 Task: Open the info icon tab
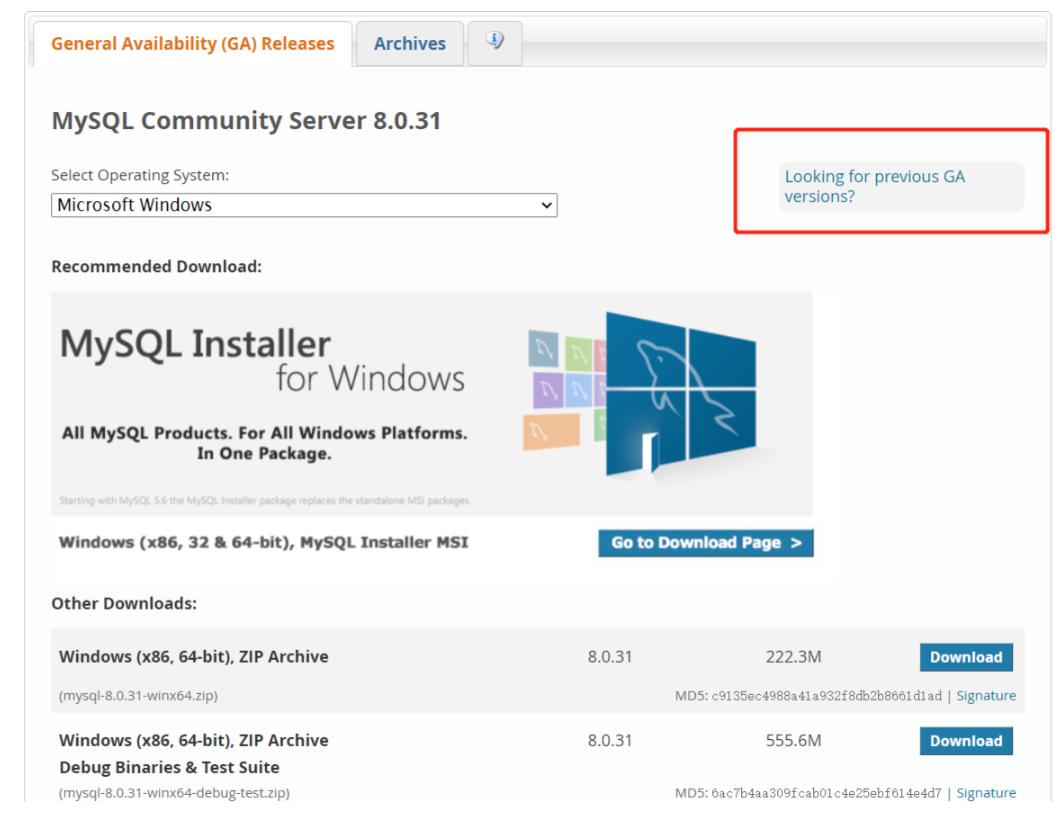tap(494, 42)
